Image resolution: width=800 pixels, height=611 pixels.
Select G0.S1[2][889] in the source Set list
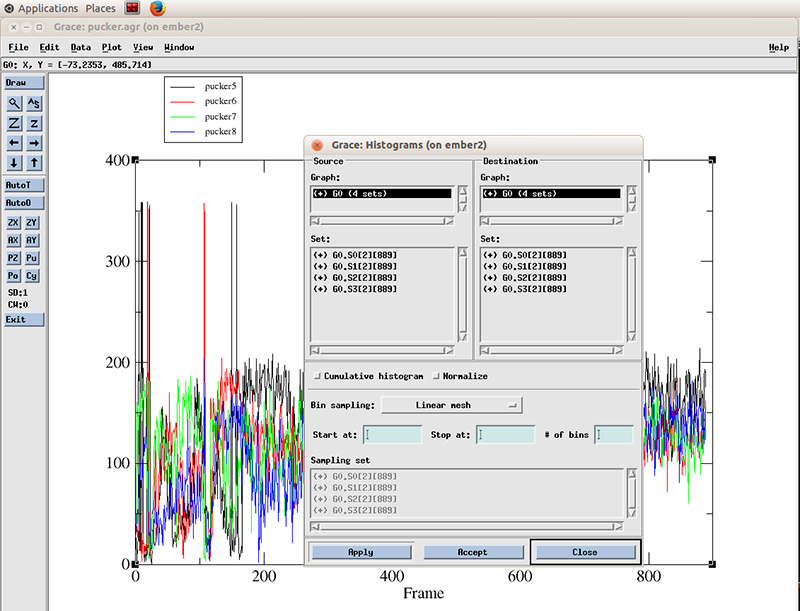click(356, 266)
